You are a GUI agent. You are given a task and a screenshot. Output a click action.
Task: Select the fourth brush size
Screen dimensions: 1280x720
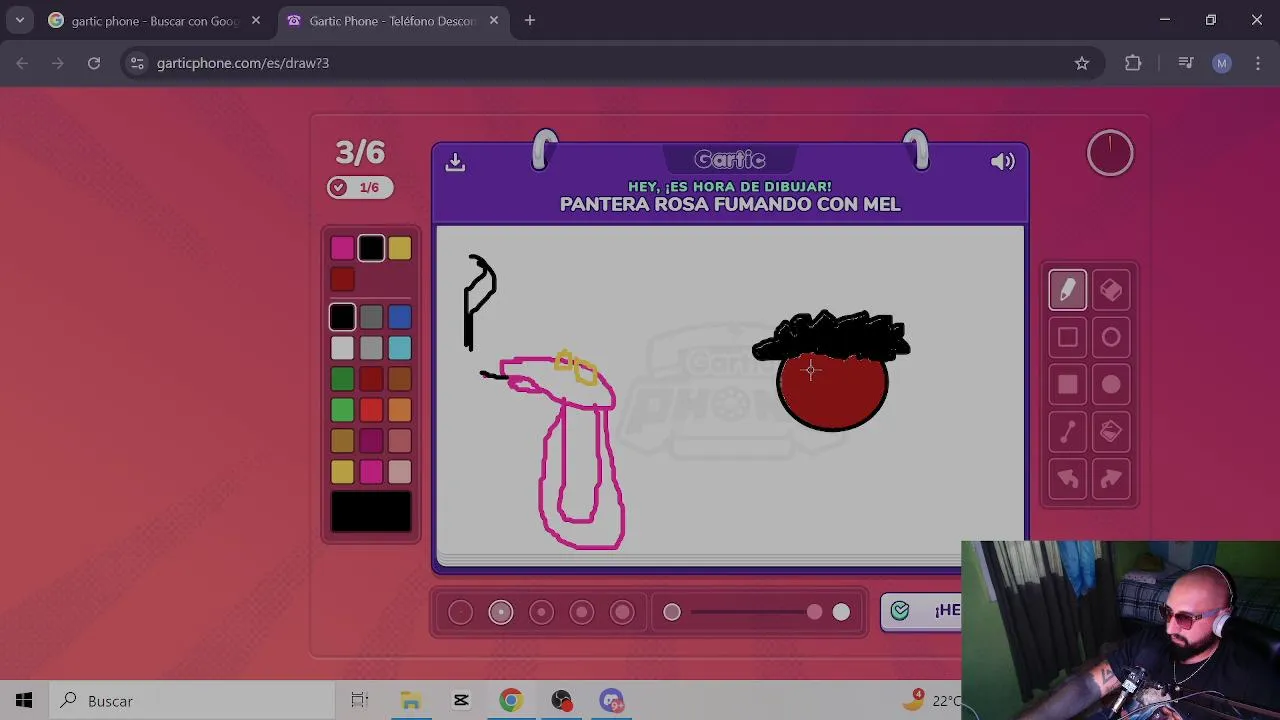[x=582, y=612]
